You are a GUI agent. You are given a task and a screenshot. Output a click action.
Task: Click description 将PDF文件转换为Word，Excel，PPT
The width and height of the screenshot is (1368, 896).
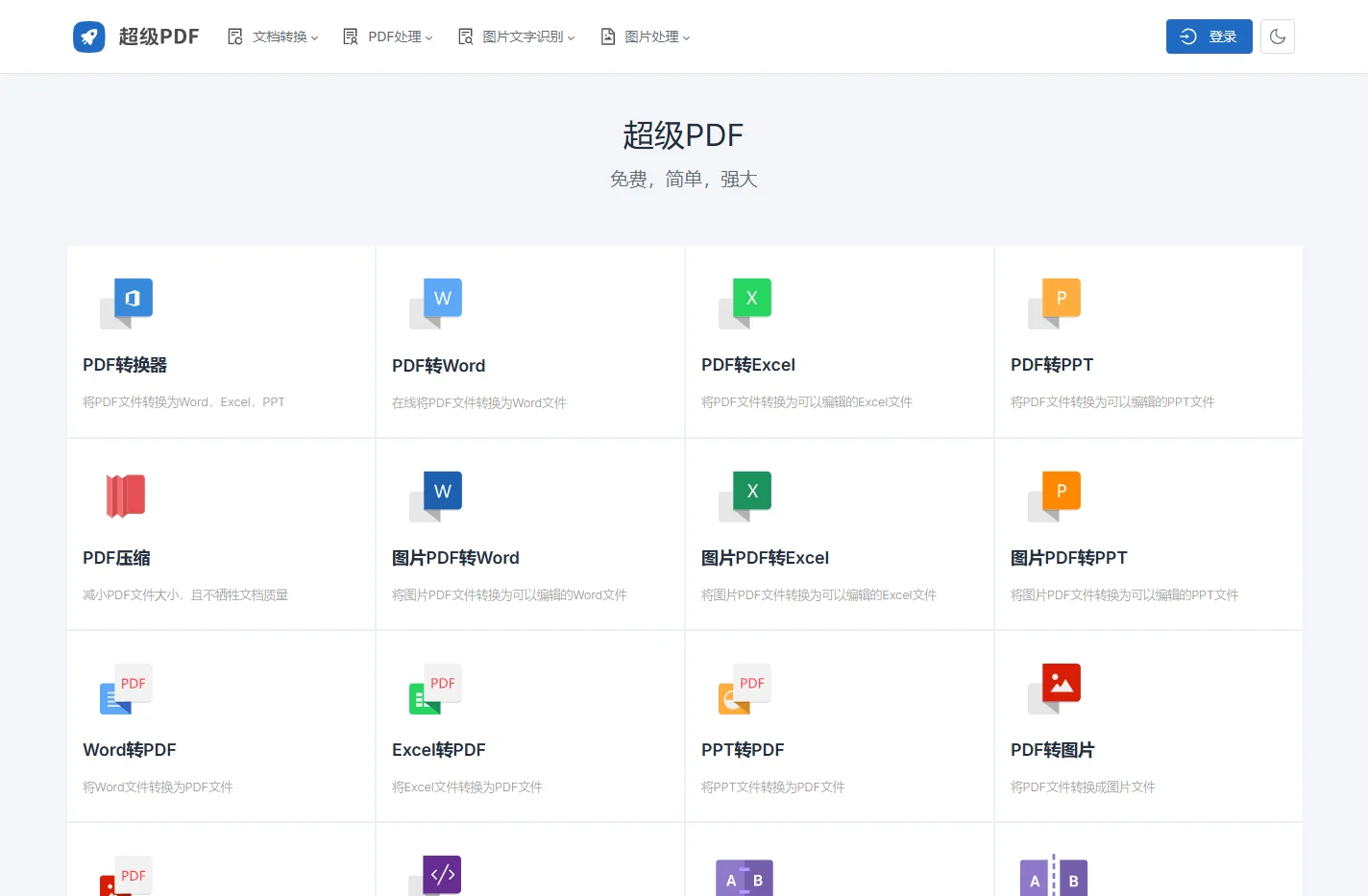click(183, 402)
